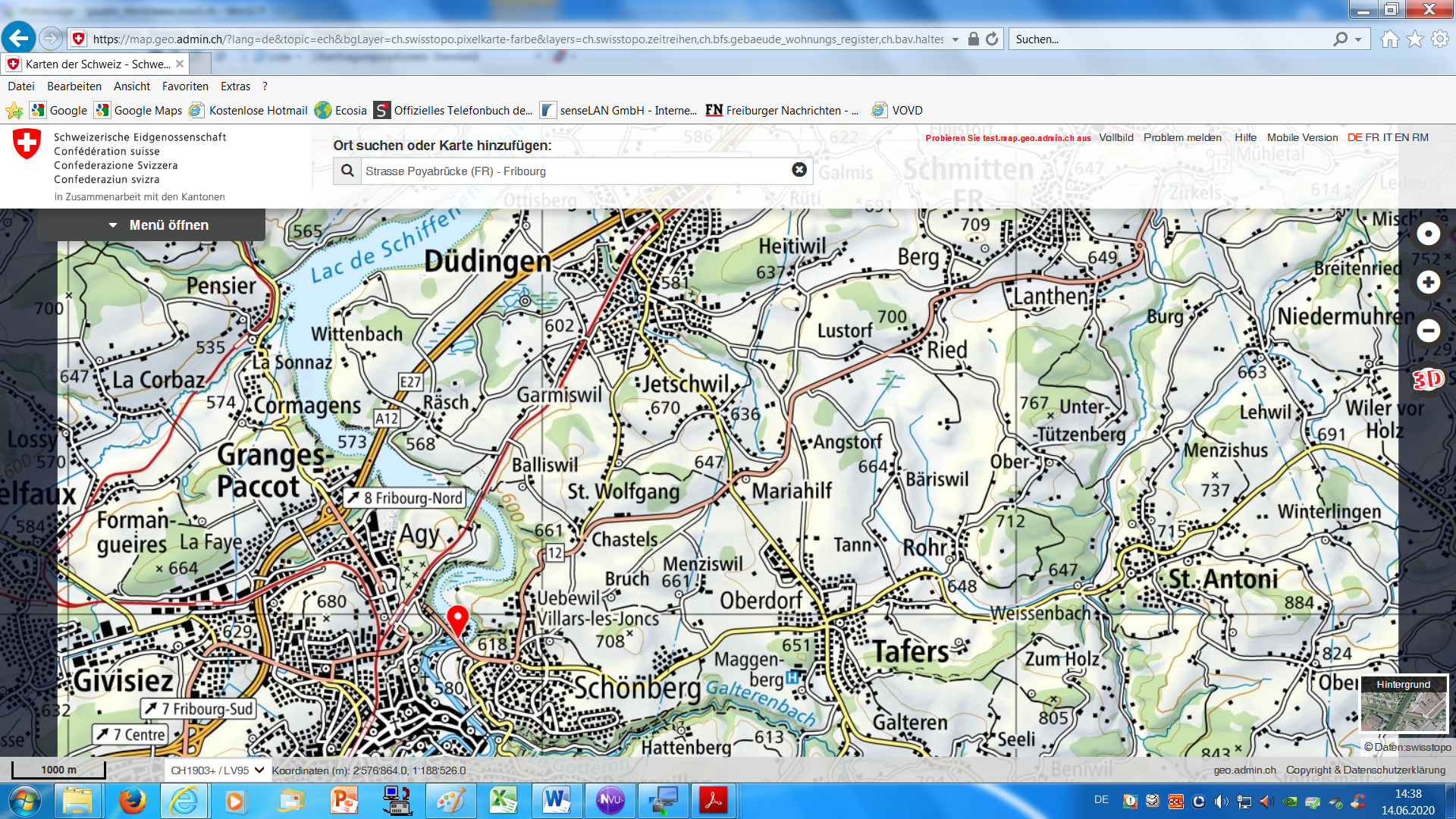The image size is (1456, 819).
Task: Switch language to IT
Action: 1387,137
